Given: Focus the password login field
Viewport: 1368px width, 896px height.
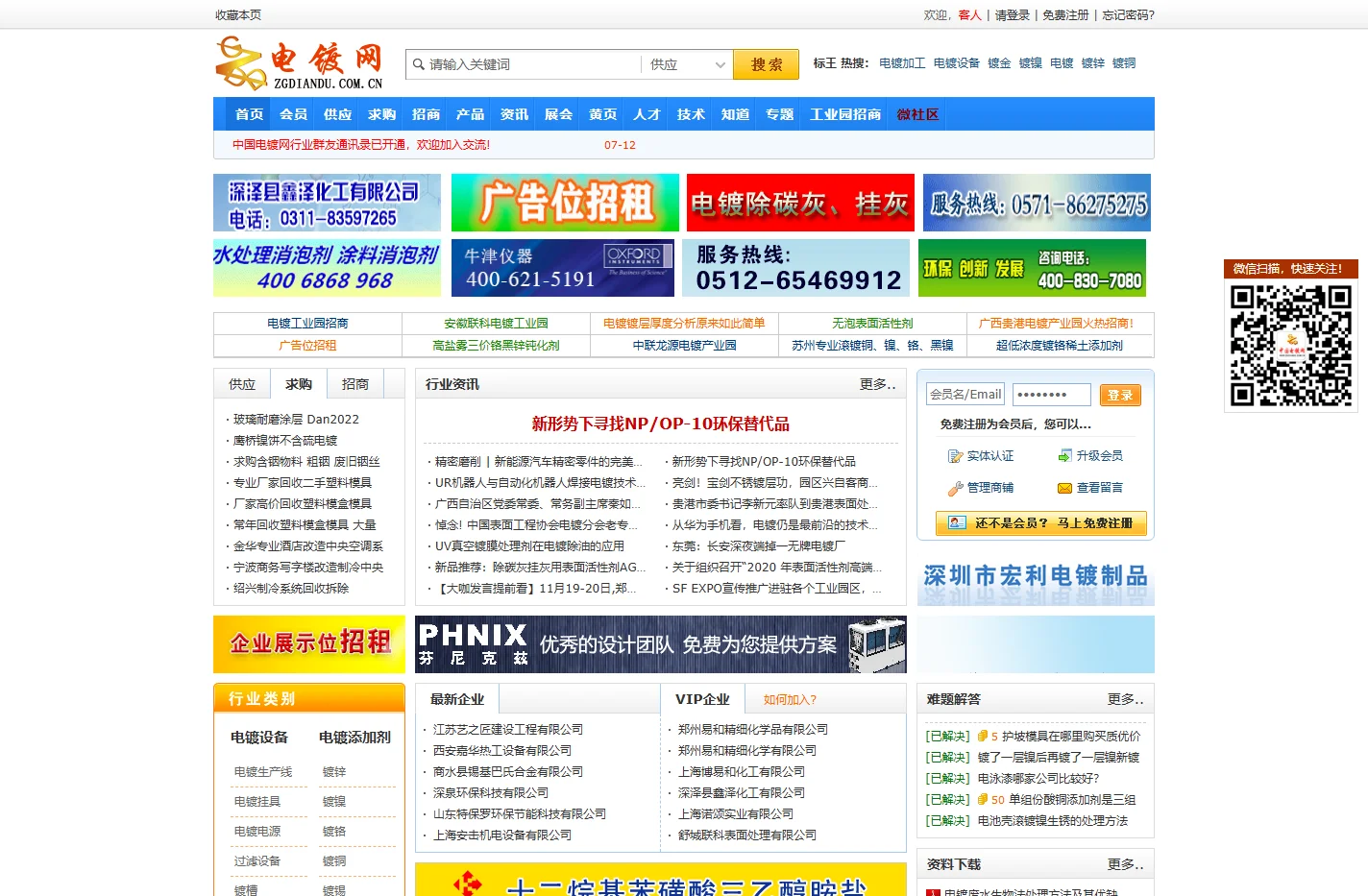Looking at the screenshot, I should 1051,395.
